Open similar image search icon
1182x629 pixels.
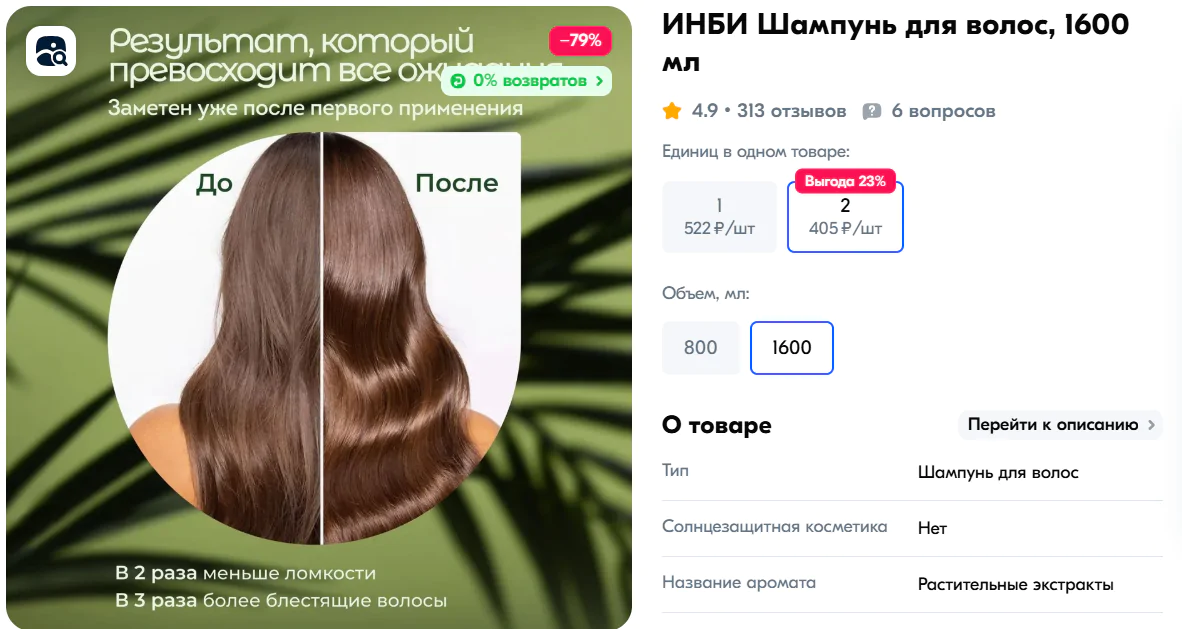(x=51, y=51)
